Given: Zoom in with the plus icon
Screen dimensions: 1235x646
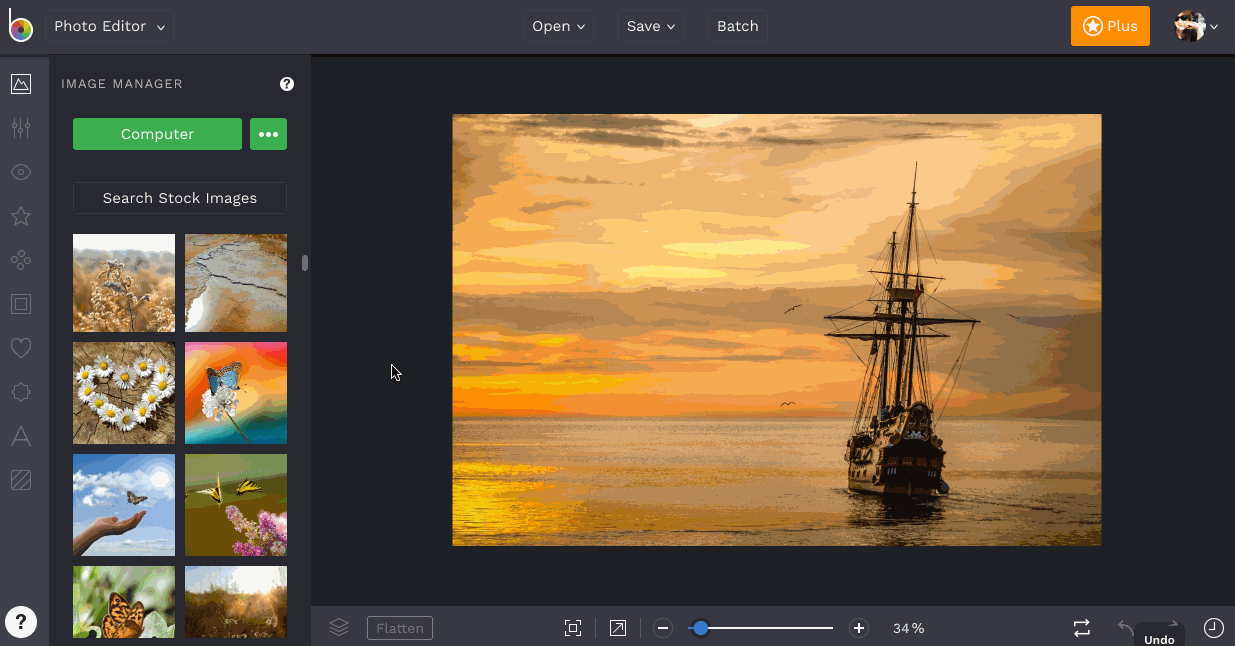Looking at the screenshot, I should [x=858, y=628].
